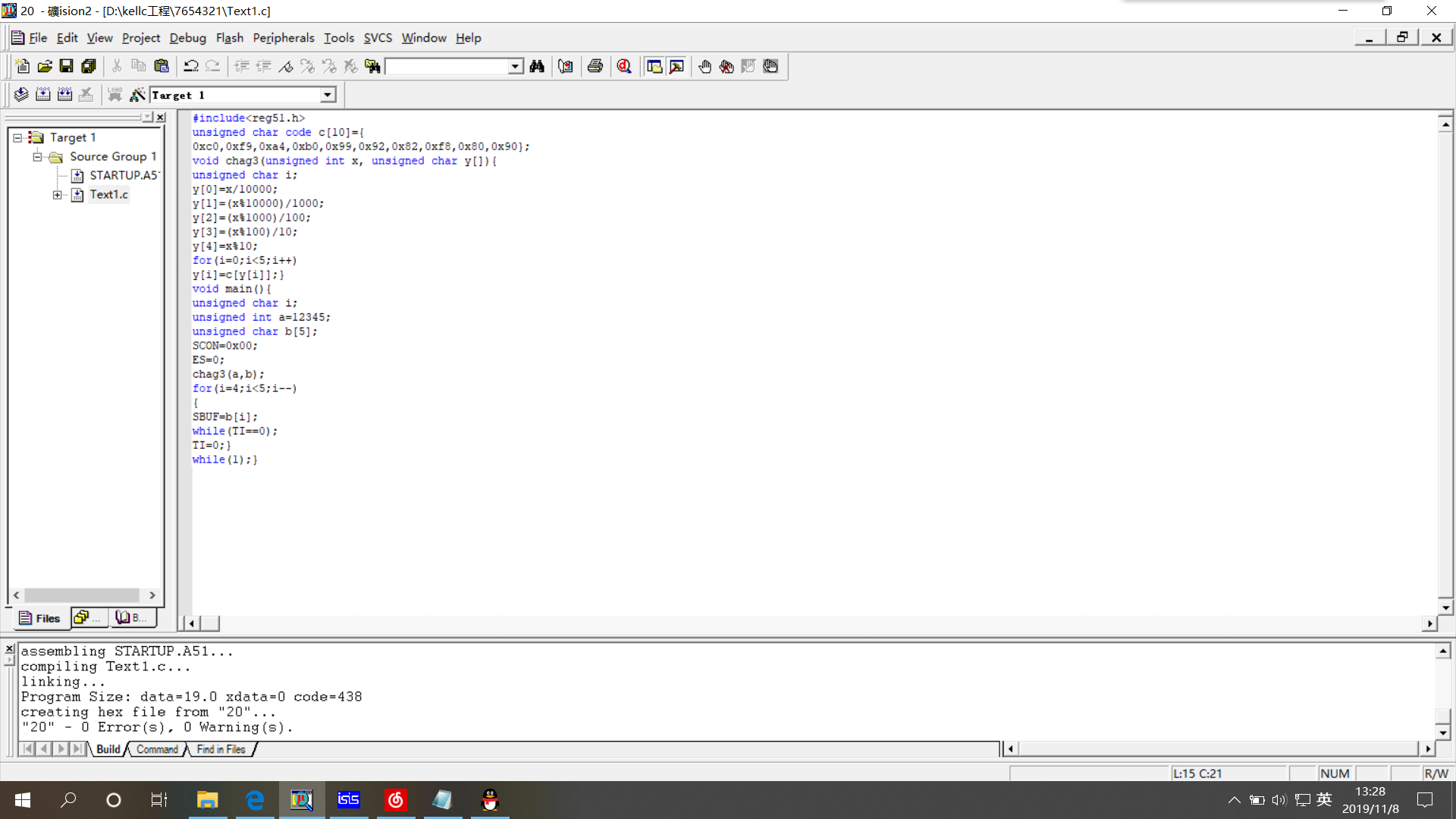Click Rebuild all target files icon
Viewport: 1456px width, 819px height.
65,95
